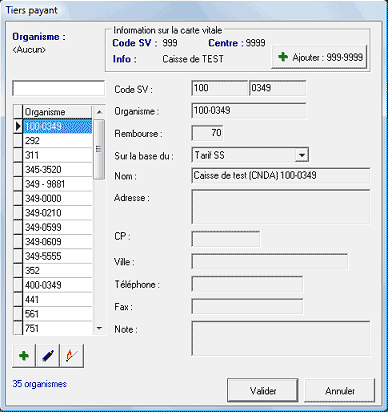Select list row 292

click(57, 141)
